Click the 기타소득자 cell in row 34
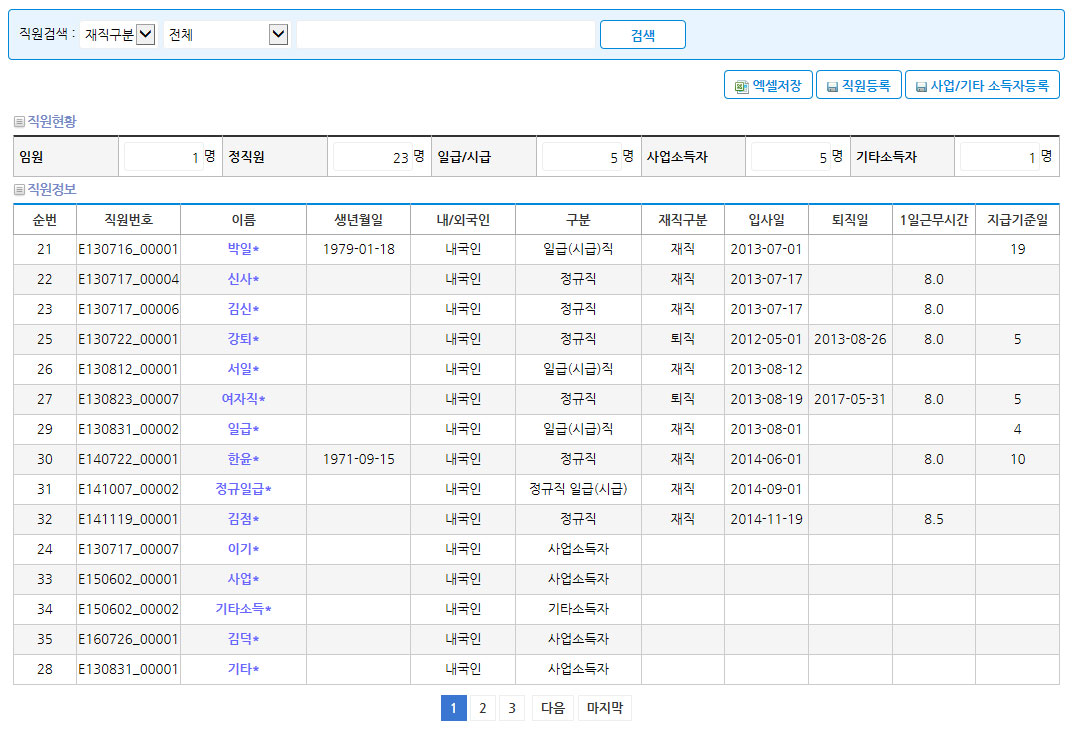 click(x=578, y=609)
